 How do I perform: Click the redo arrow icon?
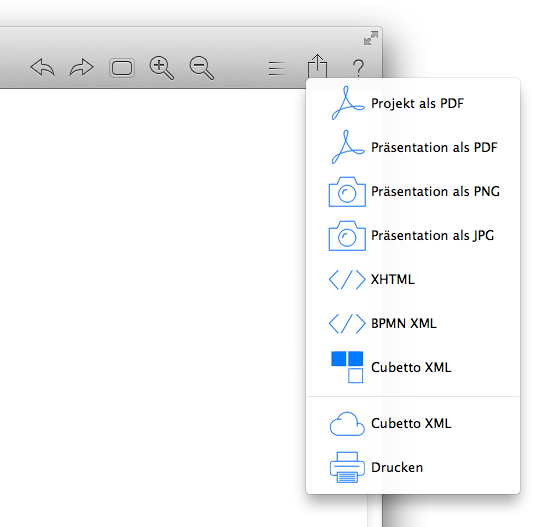81,67
